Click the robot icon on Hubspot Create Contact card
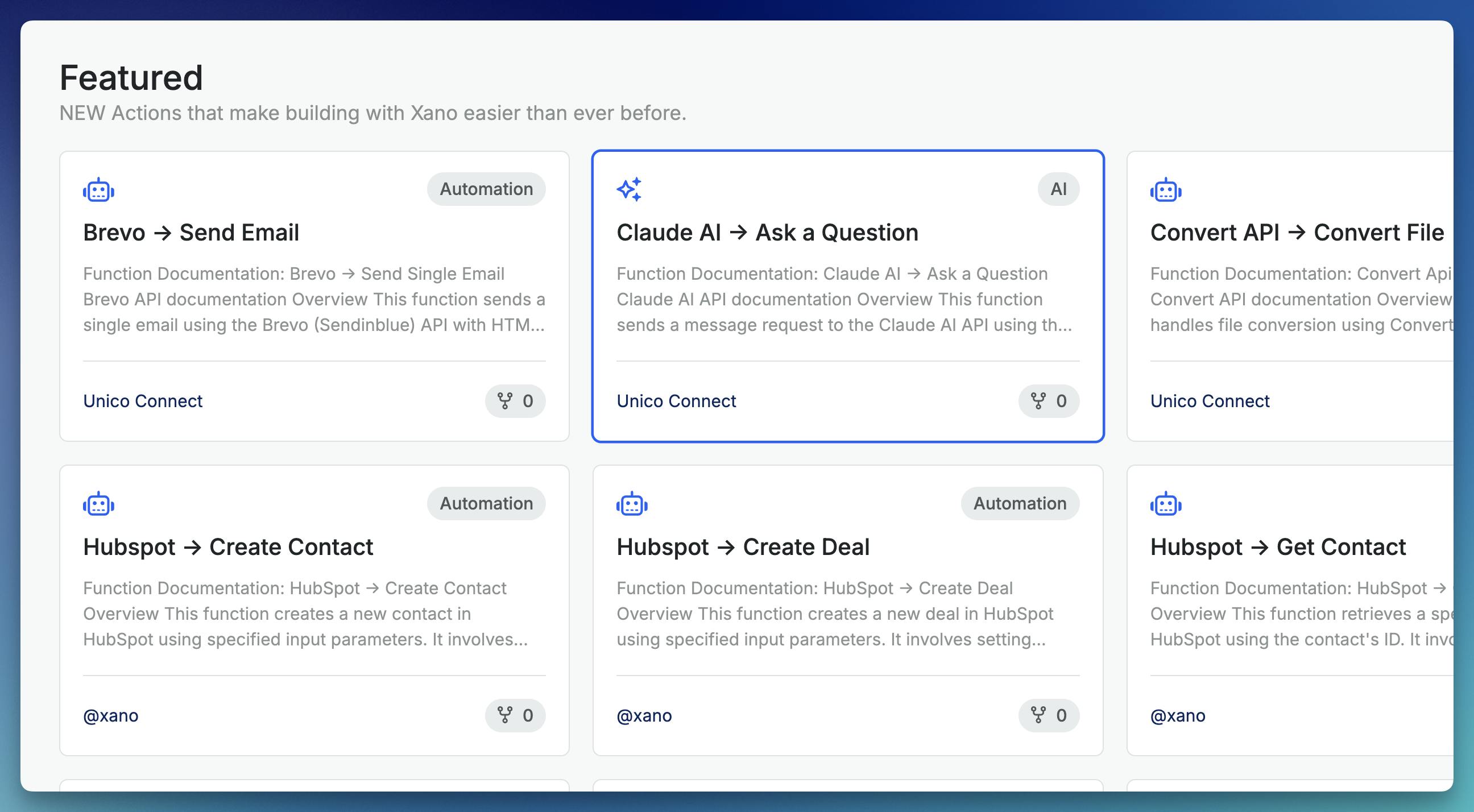The height and width of the screenshot is (812, 1474). 98,504
